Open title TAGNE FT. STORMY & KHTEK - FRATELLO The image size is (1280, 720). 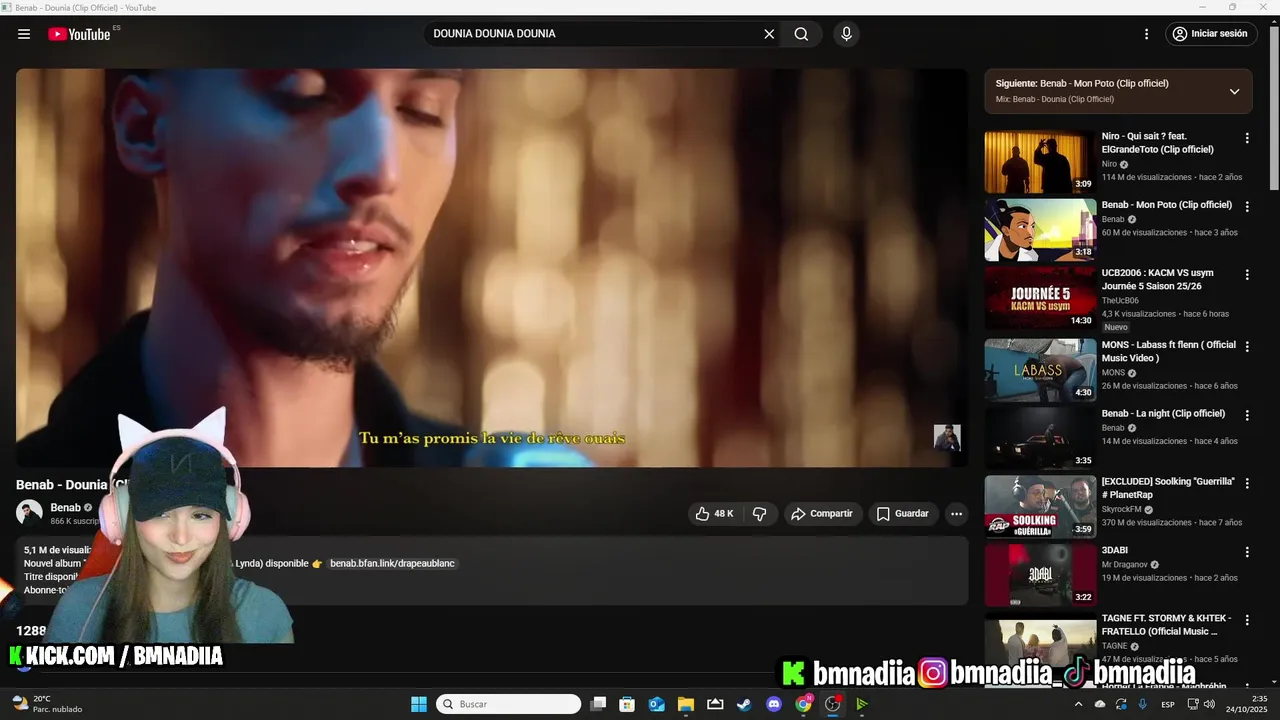point(1167,625)
